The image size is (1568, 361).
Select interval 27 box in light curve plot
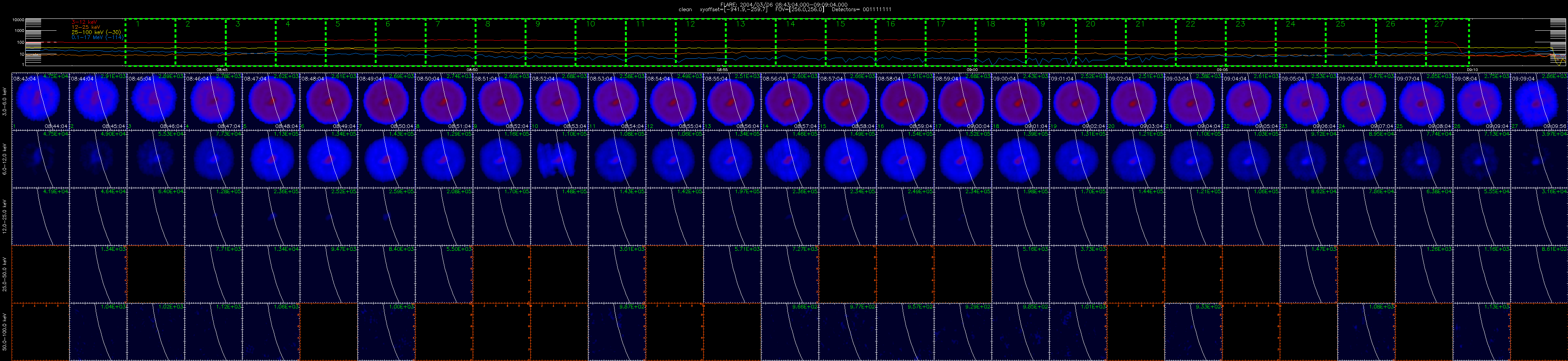click(x=1447, y=42)
